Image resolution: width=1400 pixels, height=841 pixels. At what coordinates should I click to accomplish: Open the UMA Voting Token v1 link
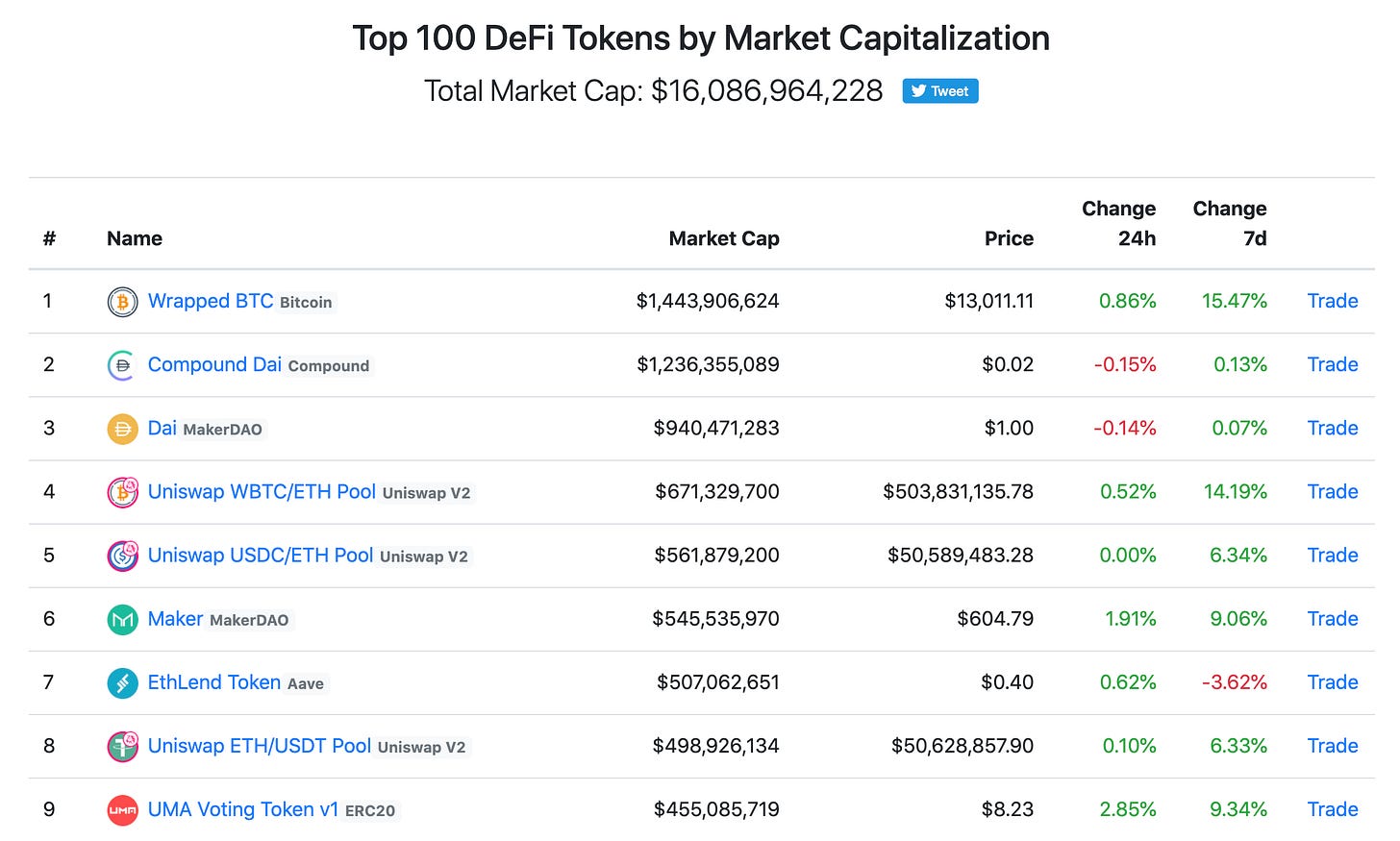coord(242,809)
